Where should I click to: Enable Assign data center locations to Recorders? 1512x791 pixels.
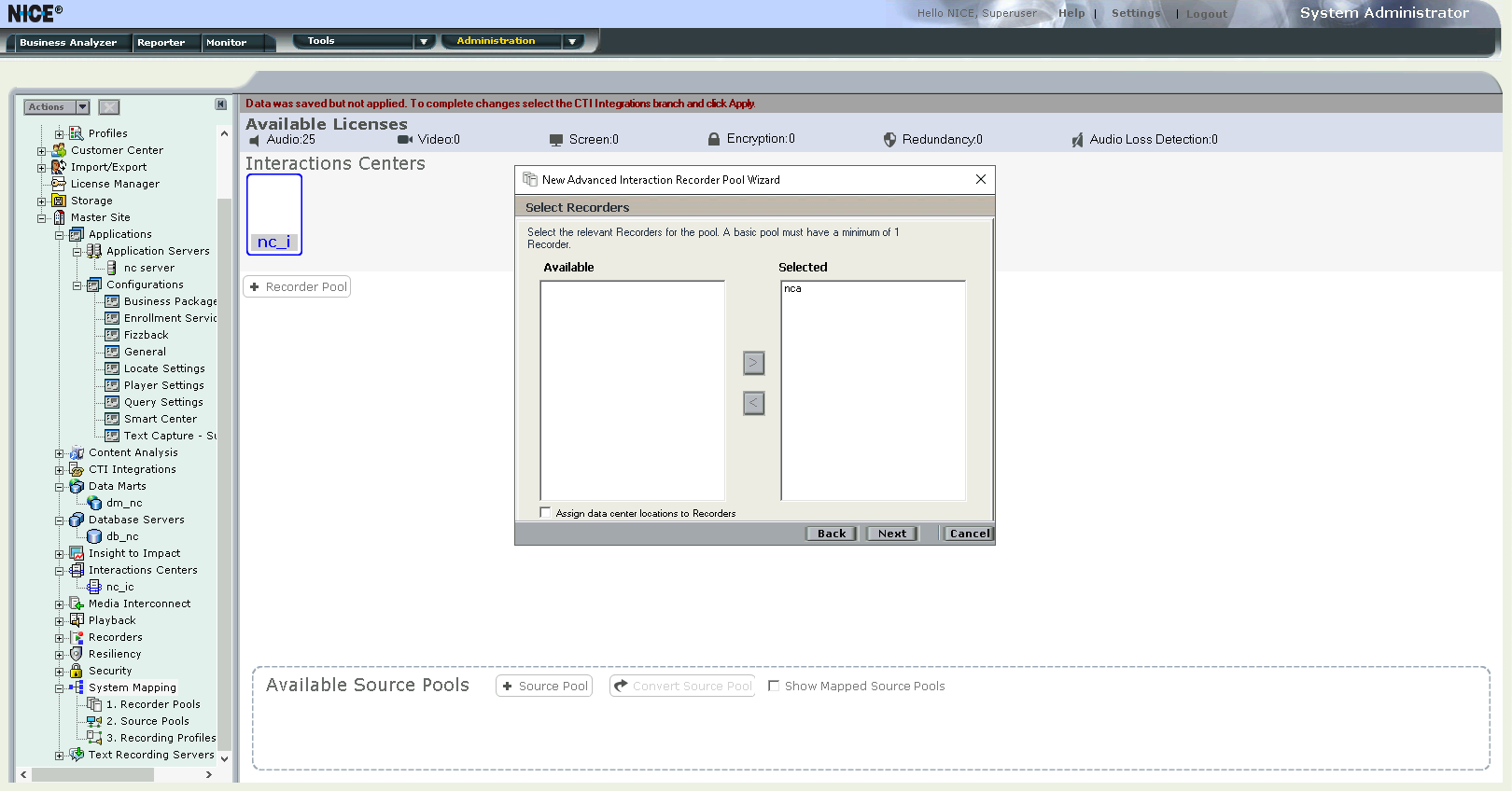545,512
